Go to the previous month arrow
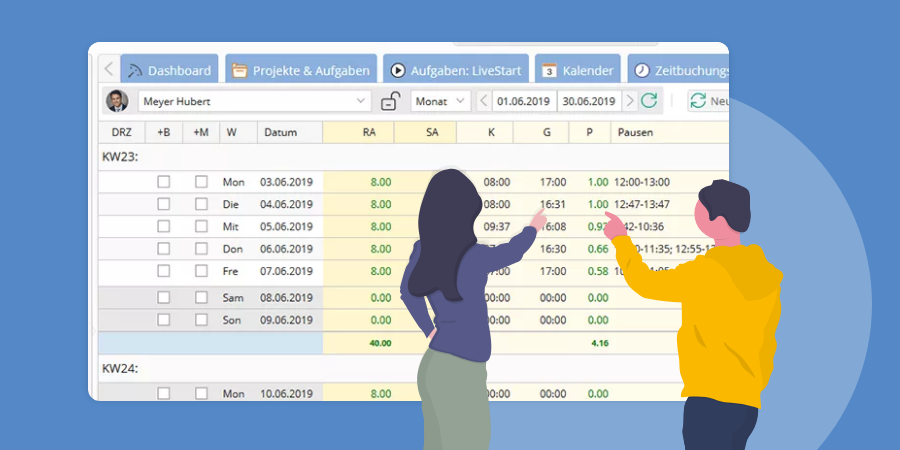The image size is (900, 450). [x=484, y=101]
